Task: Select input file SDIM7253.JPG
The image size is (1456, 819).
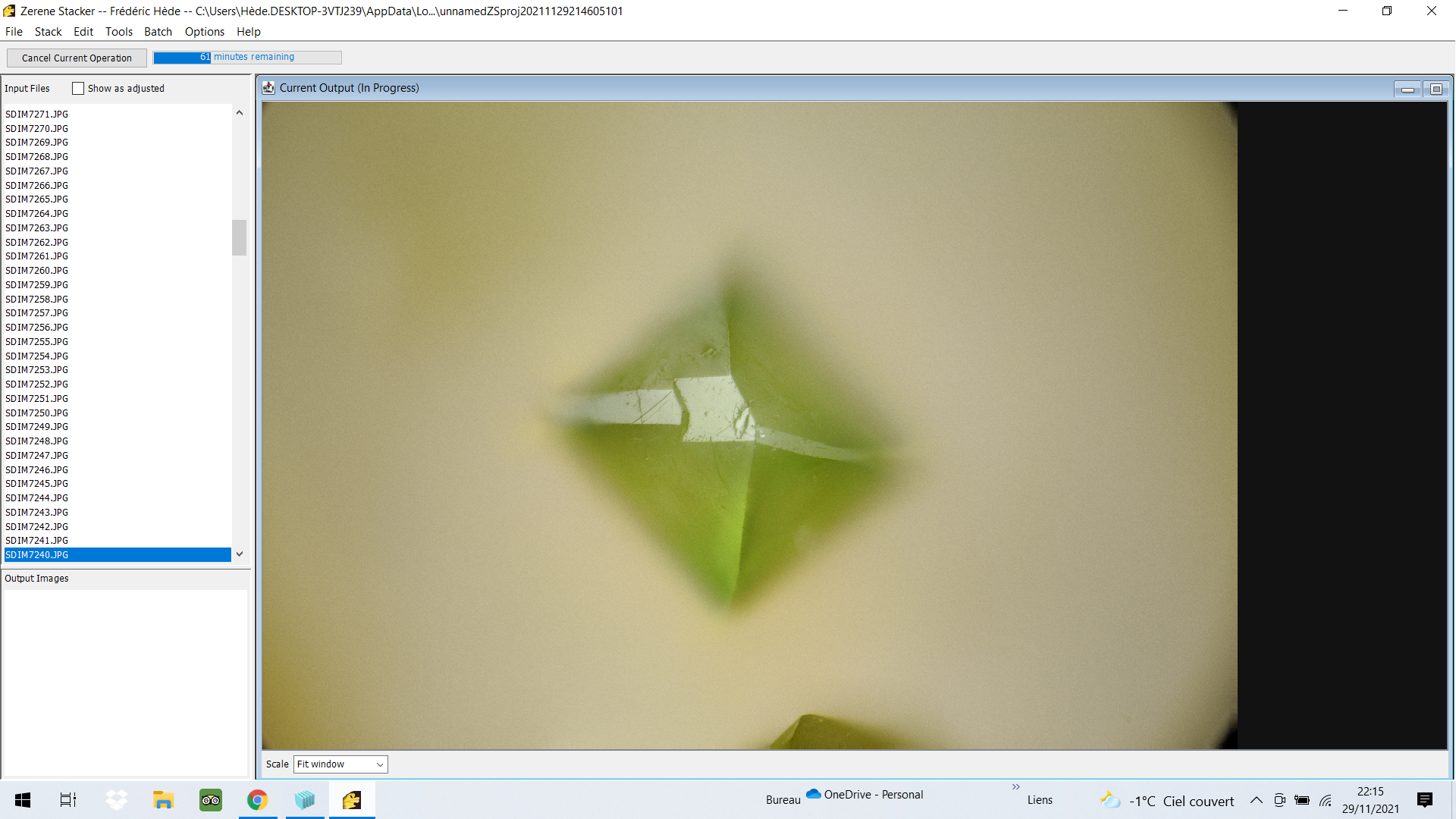Action: click(x=118, y=370)
